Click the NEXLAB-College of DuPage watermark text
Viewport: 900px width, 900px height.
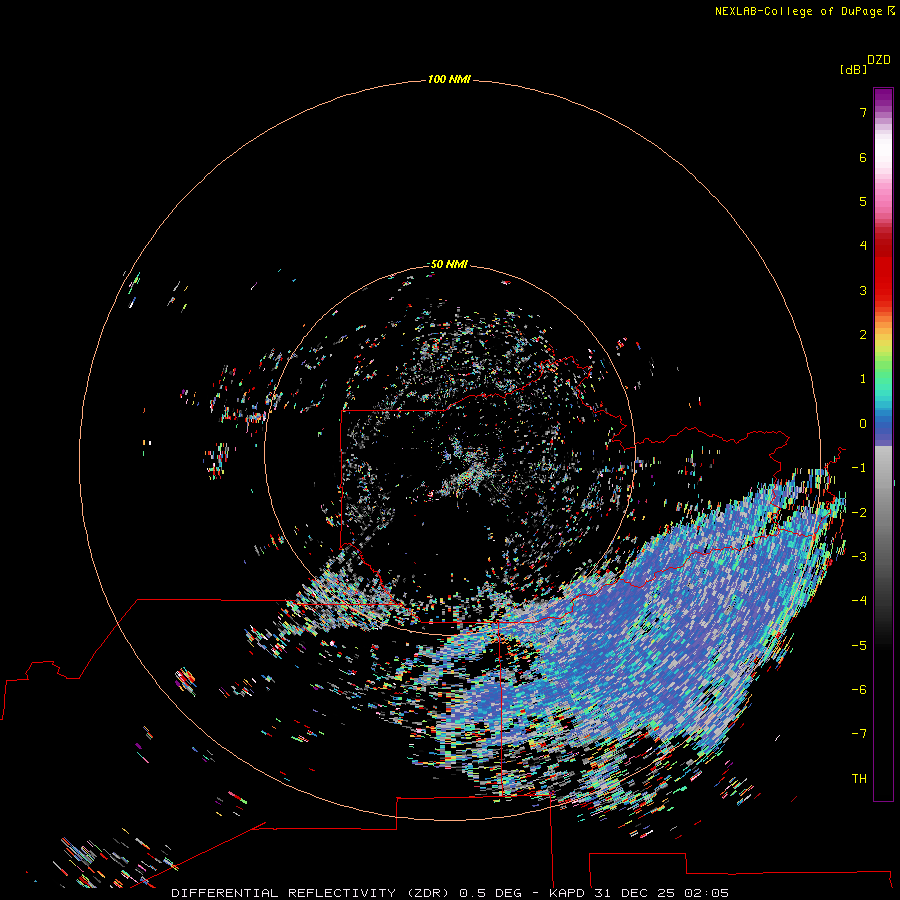click(x=800, y=11)
